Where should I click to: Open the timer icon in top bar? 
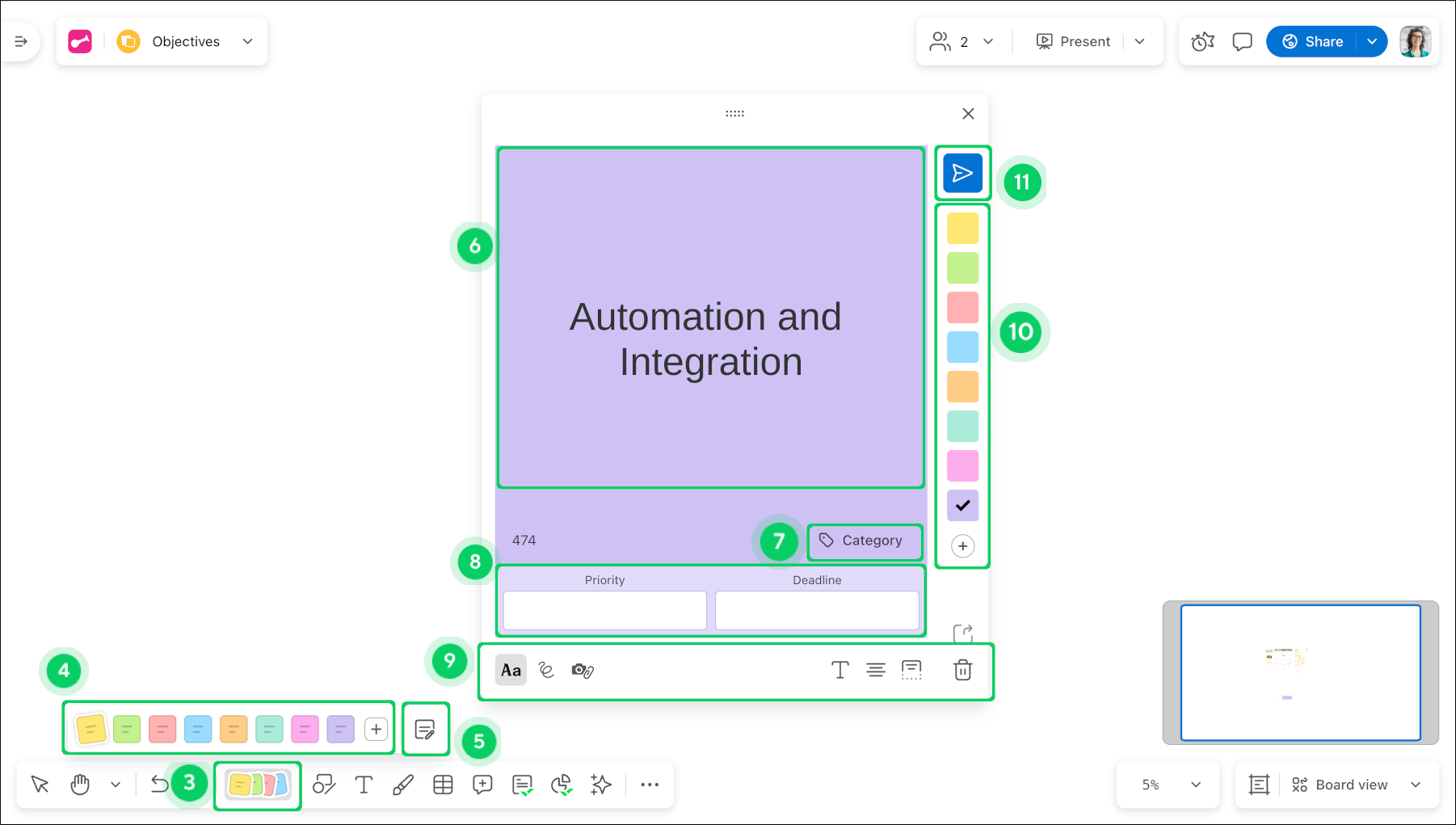point(1202,41)
